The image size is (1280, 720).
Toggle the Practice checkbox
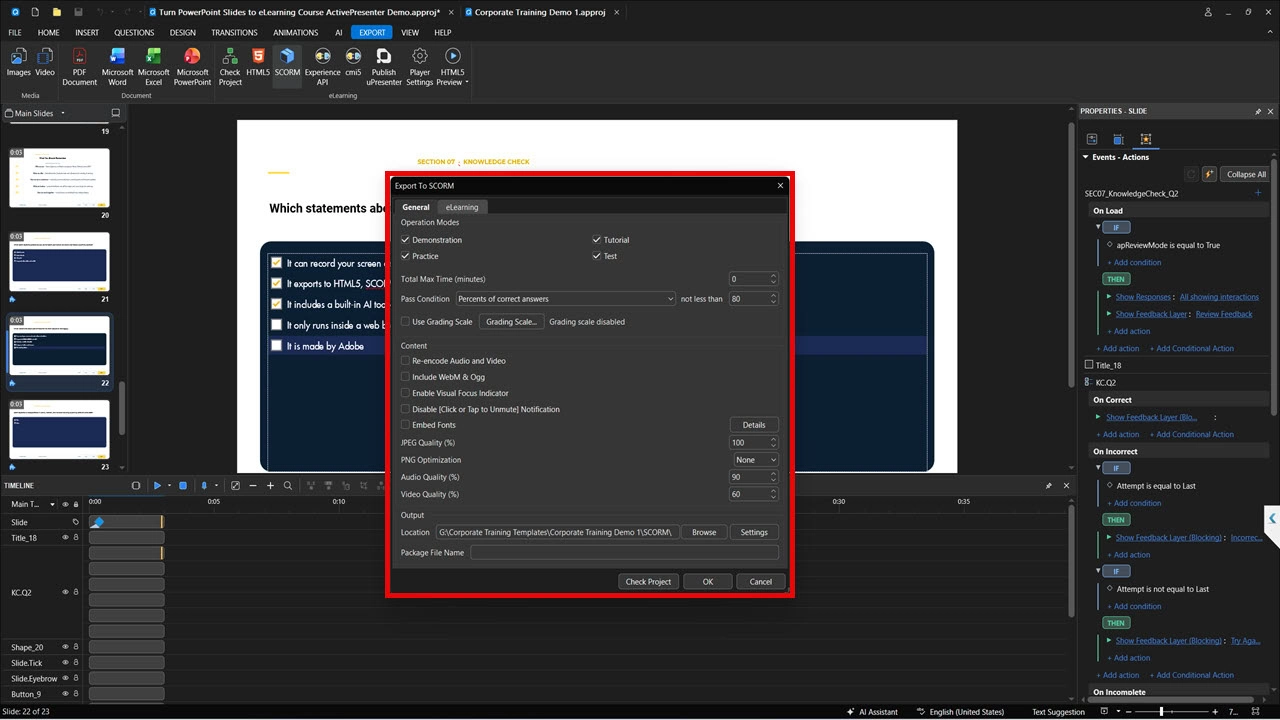(406, 256)
